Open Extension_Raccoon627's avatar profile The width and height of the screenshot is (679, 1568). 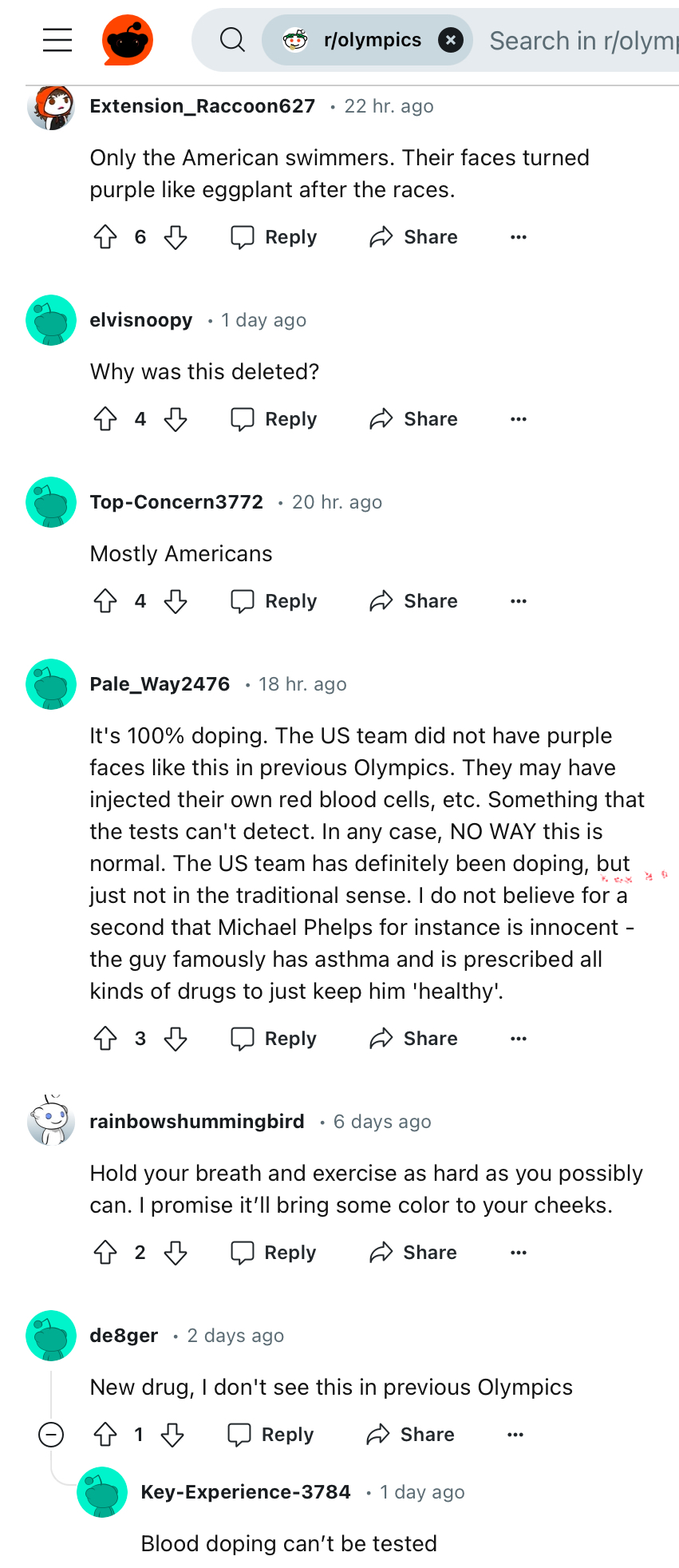(x=51, y=107)
